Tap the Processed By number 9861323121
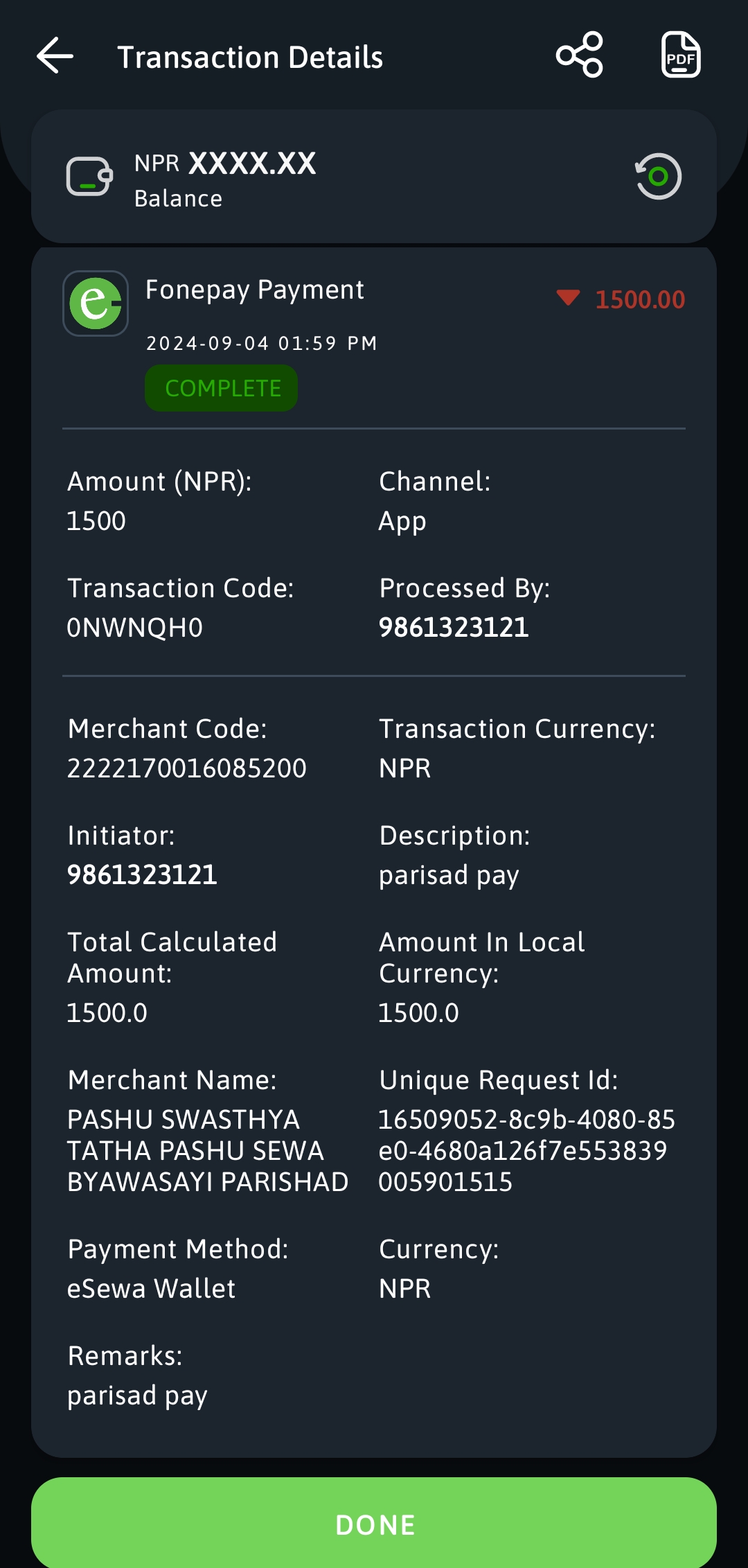Viewport: 748px width, 1568px height. (454, 628)
